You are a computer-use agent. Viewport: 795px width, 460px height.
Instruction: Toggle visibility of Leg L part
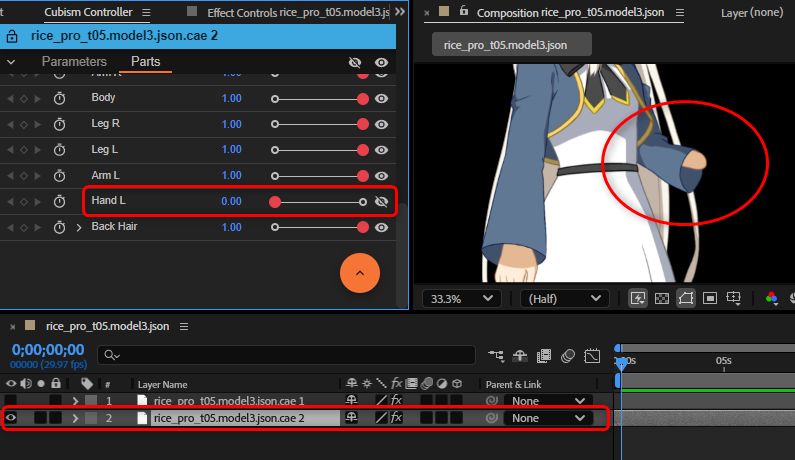click(381, 150)
